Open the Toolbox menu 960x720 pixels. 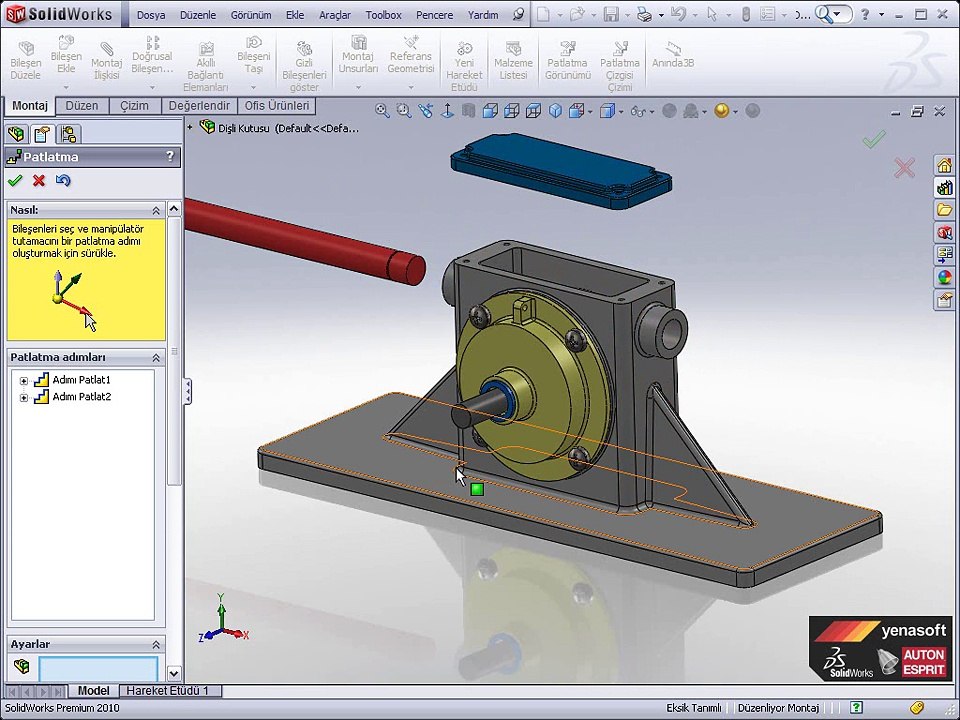(x=384, y=15)
